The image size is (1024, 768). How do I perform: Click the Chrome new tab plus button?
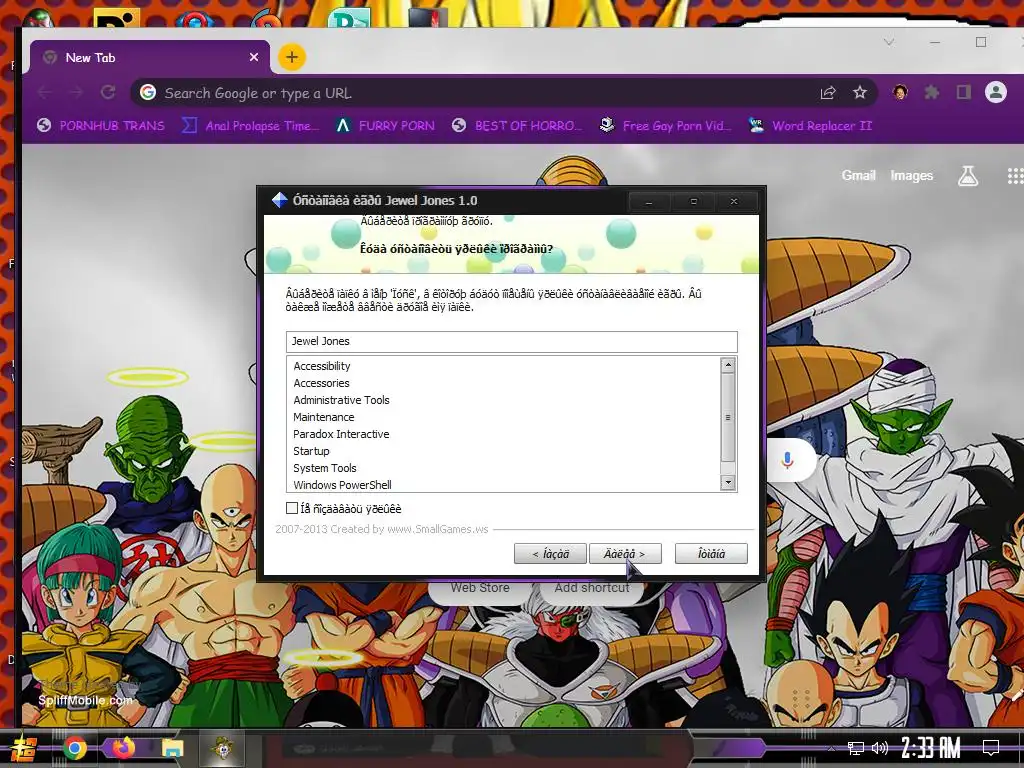291,57
